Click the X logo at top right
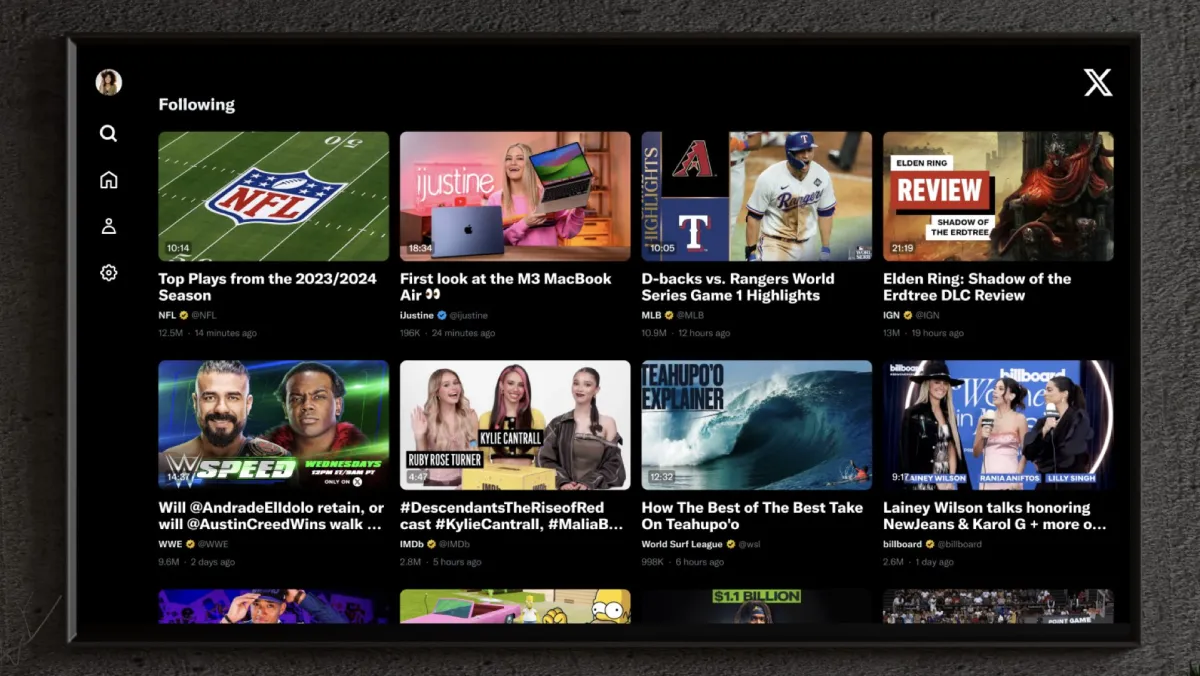1200x676 pixels. tap(1097, 83)
